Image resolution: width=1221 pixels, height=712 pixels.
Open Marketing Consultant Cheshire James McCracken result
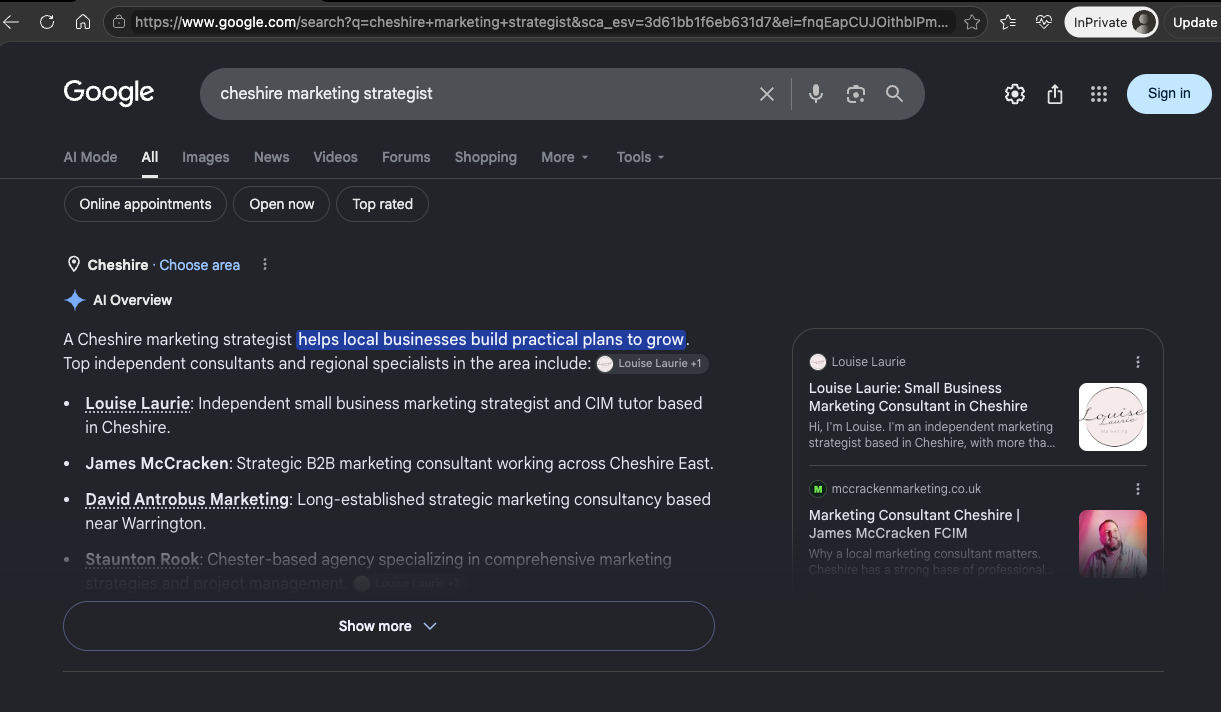pyautogui.click(x=914, y=524)
